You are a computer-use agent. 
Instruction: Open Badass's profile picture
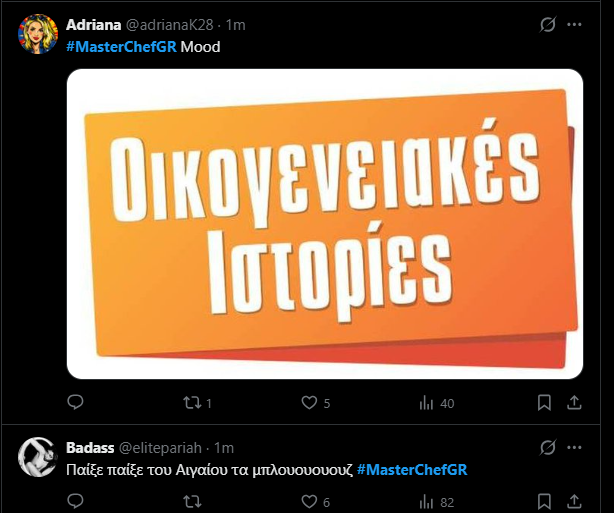pyautogui.click(x=37, y=456)
